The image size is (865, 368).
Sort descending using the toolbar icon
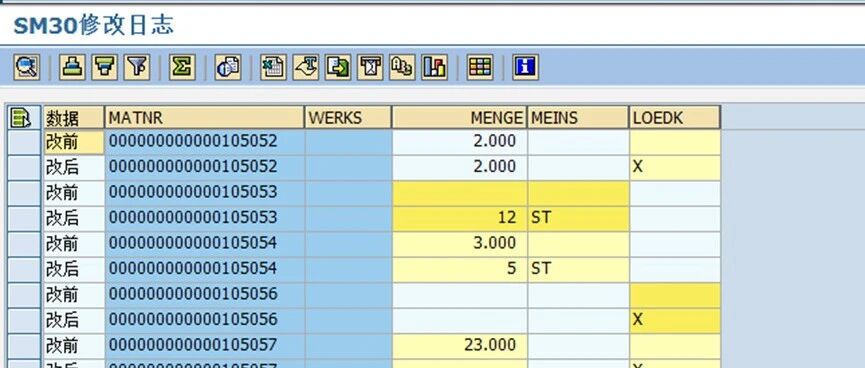point(105,67)
